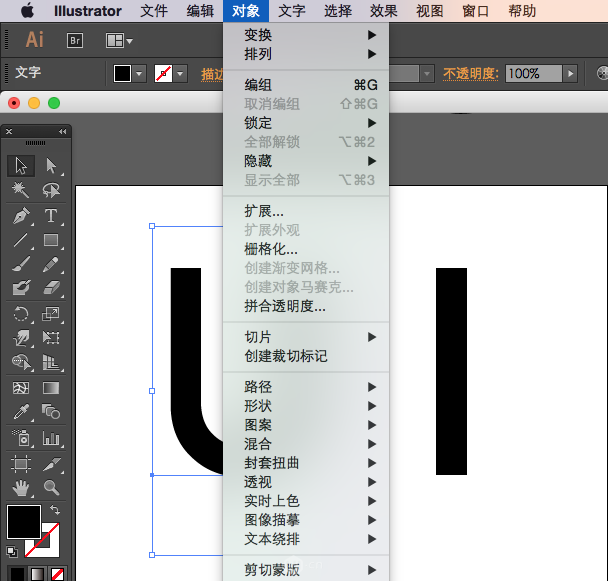This screenshot has width=608, height=581.
Task: Select the Hand tool
Action: [21, 488]
